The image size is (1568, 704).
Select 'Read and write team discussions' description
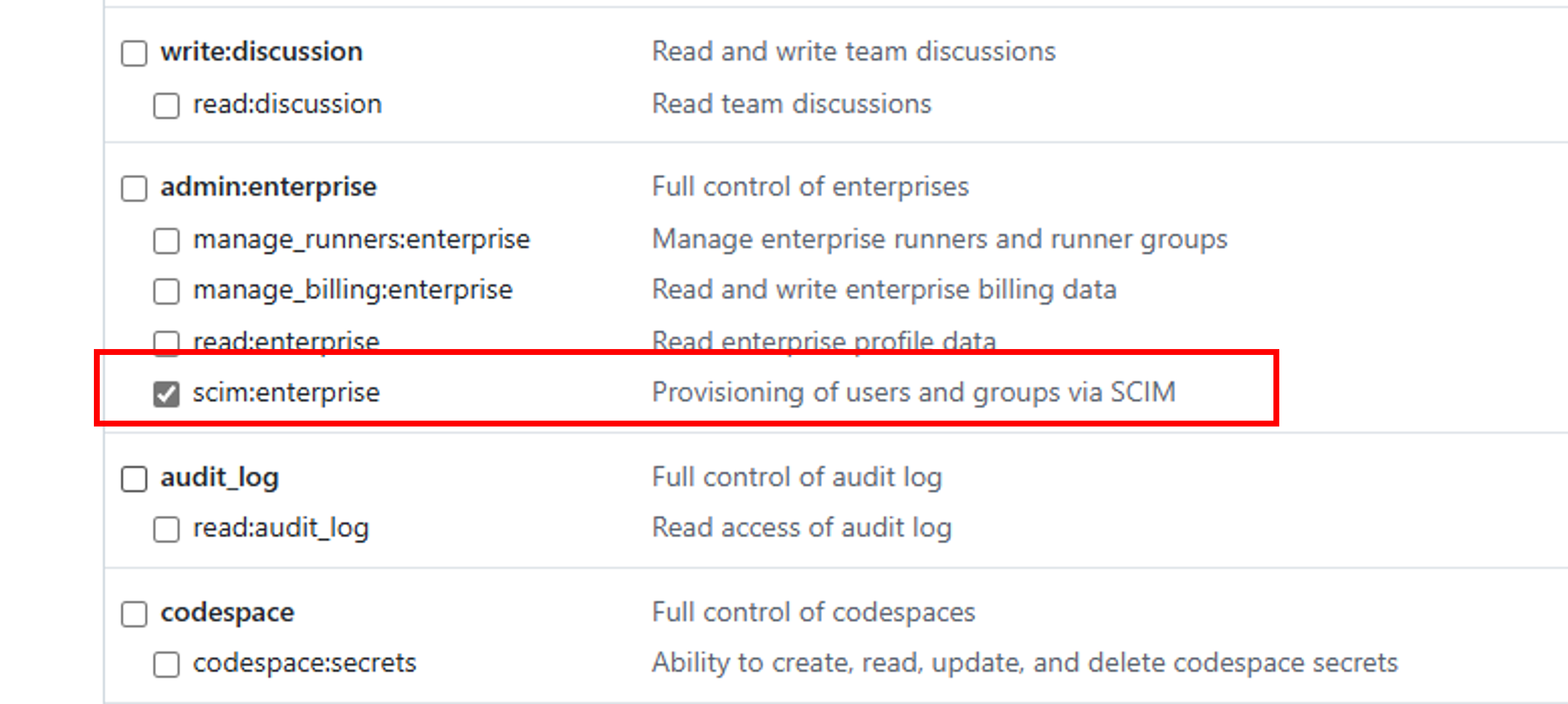coord(853,51)
